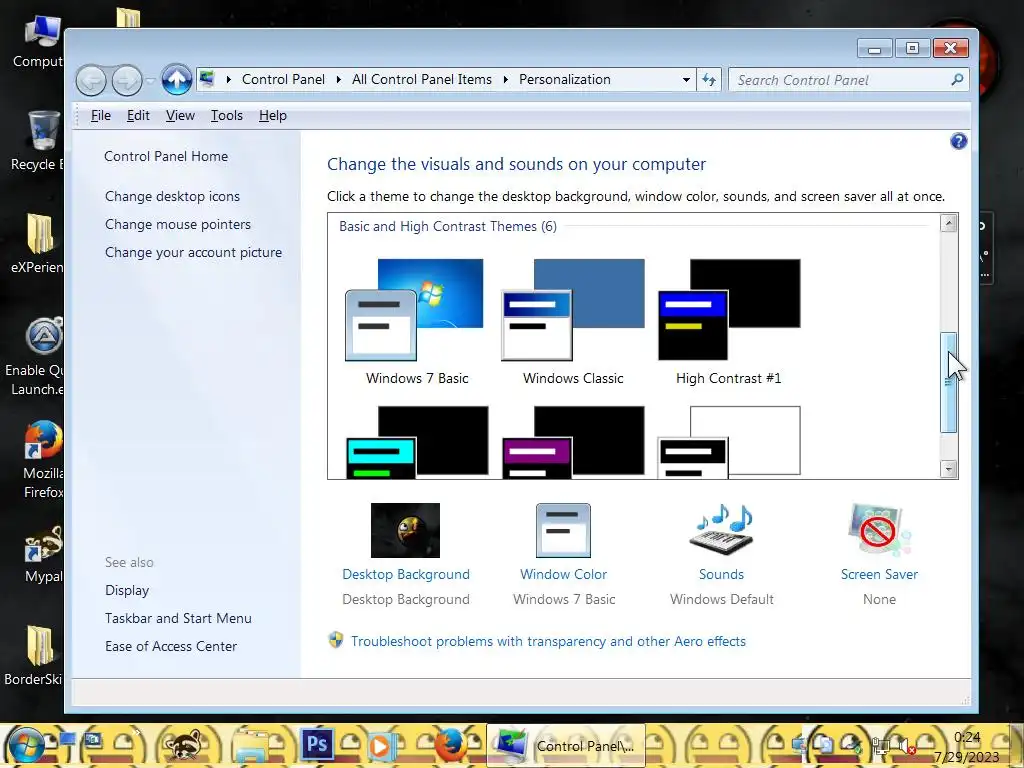The width and height of the screenshot is (1024, 768).
Task: Open the Help question mark icon
Action: pos(958,141)
